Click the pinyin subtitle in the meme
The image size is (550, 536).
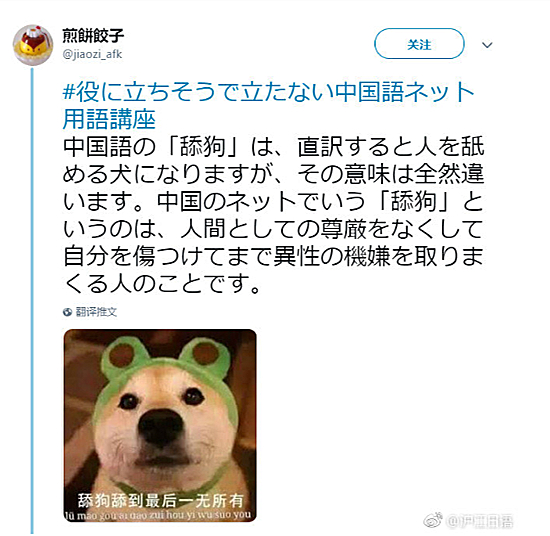158,515
